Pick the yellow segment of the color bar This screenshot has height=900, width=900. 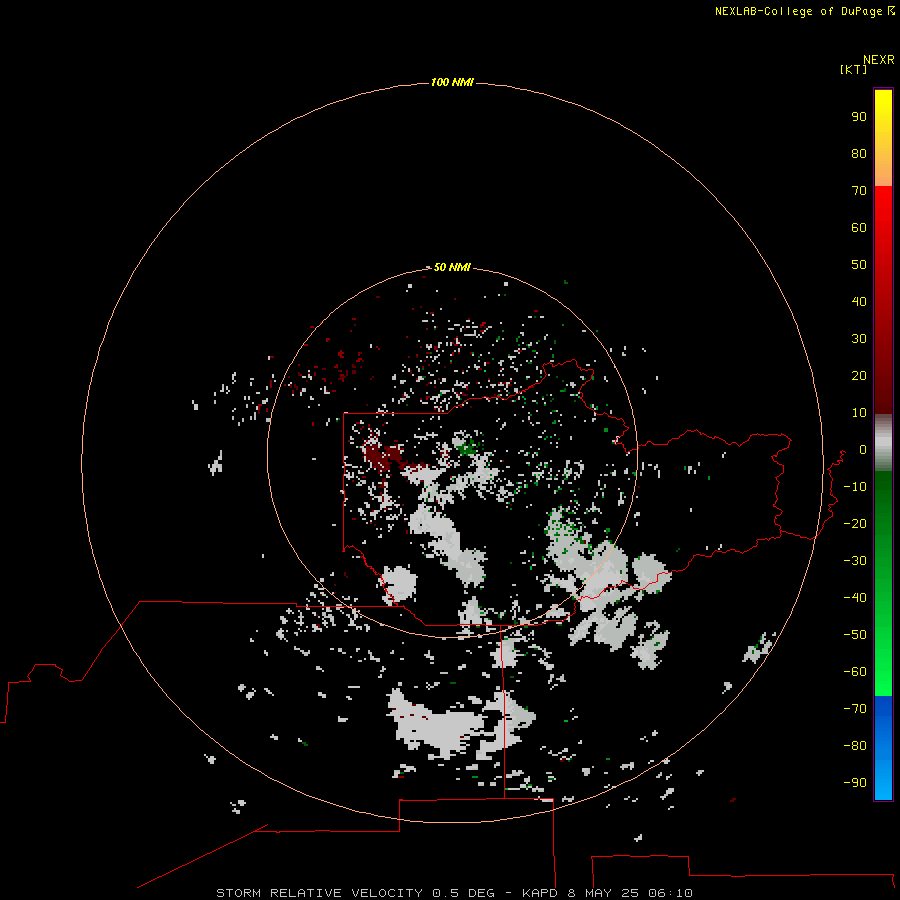[883, 115]
